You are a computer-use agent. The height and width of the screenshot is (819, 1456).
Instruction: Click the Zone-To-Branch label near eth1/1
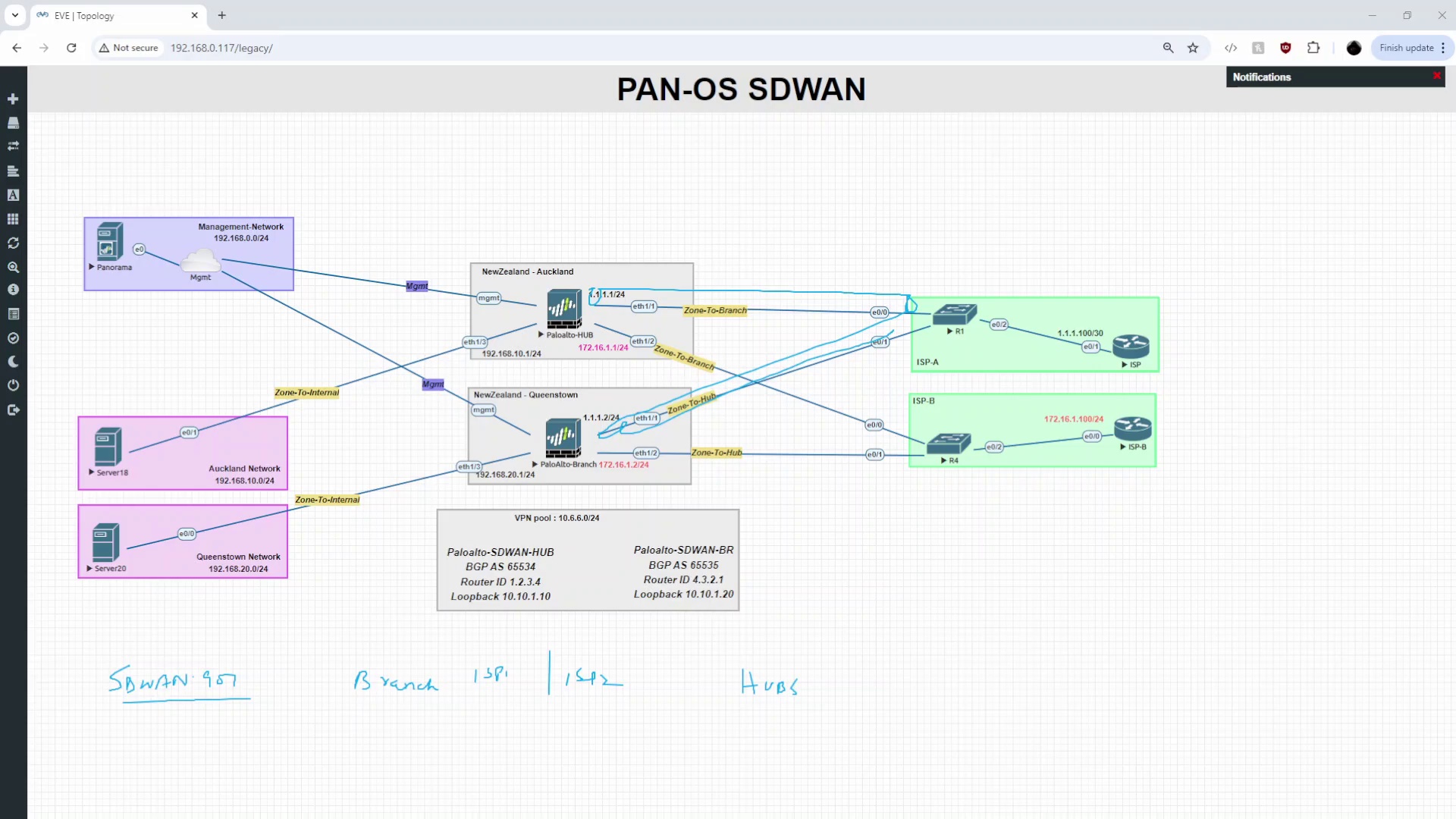point(715,310)
